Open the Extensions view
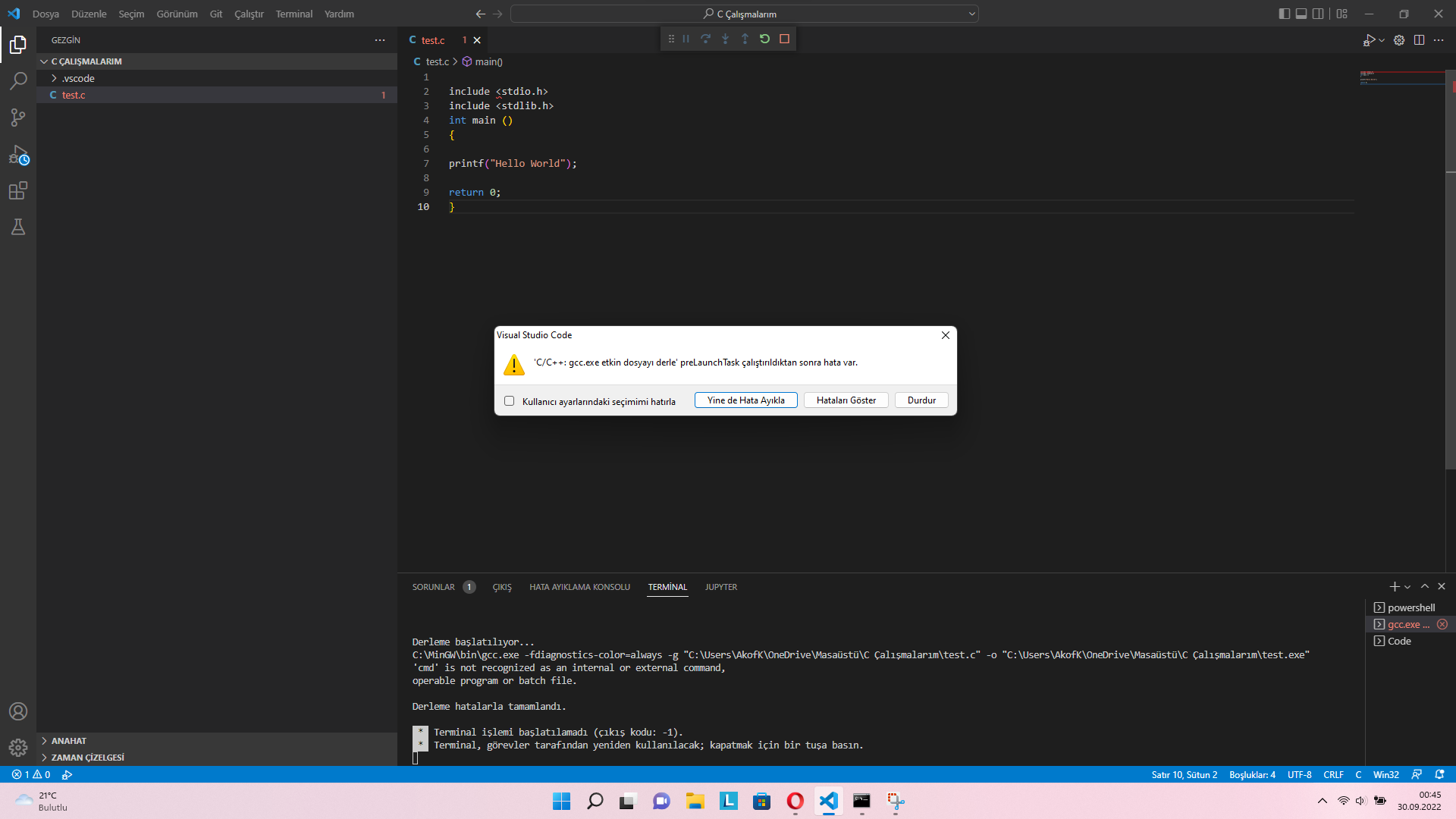Screen dimensions: 1456x819 [x=18, y=190]
